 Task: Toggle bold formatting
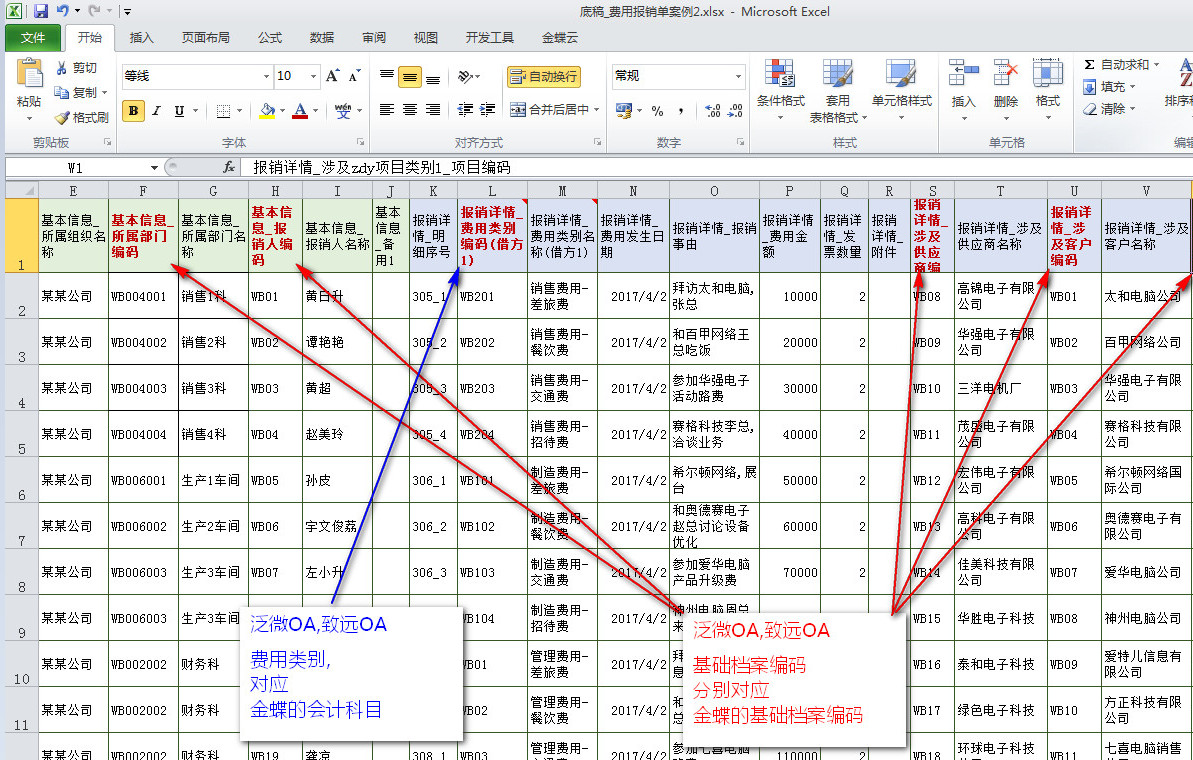coord(133,111)
